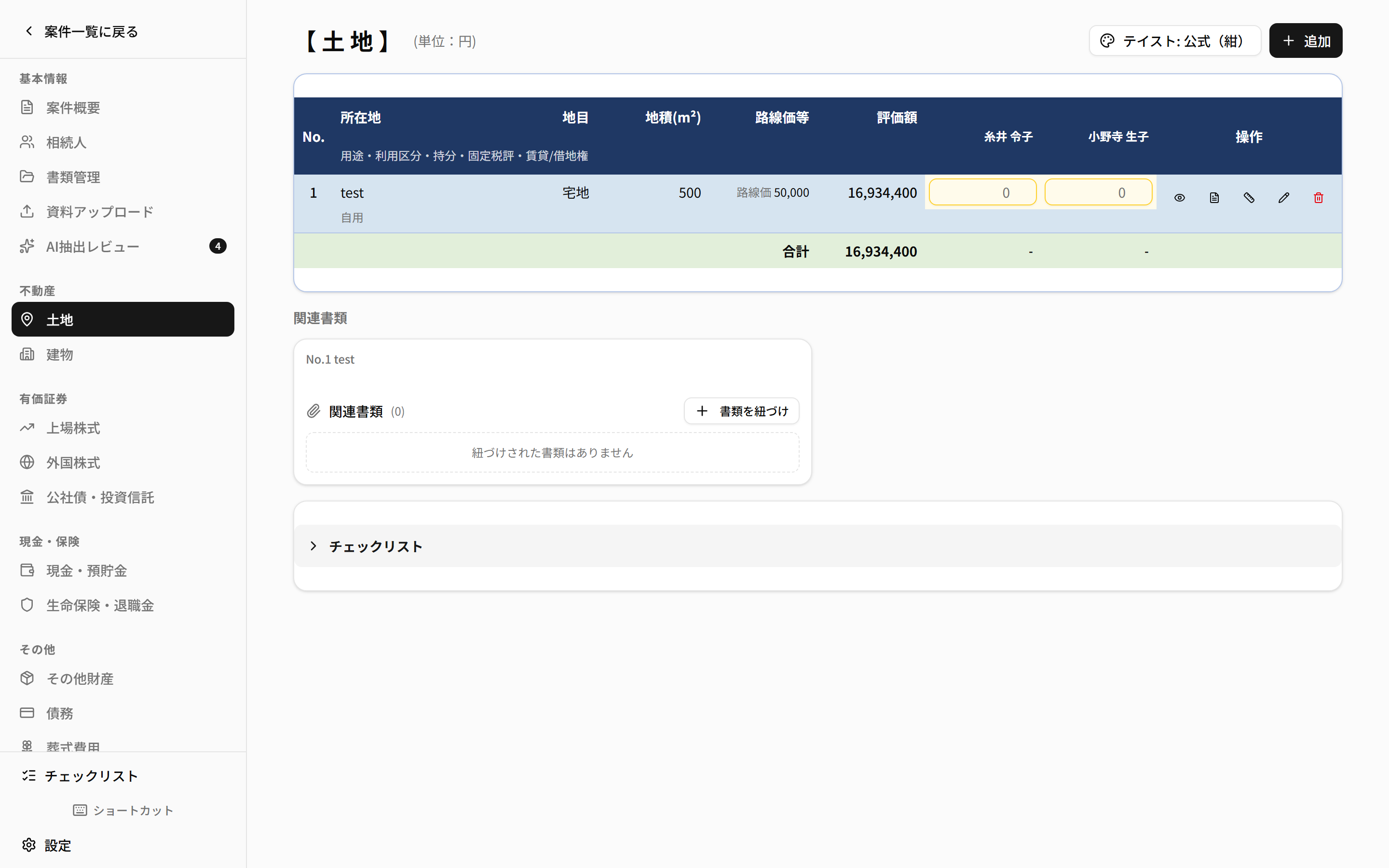Edit the test land entry with the pencil icon
The width and height of the screenshot is (1389, 868).
(x=1284, y=198)
